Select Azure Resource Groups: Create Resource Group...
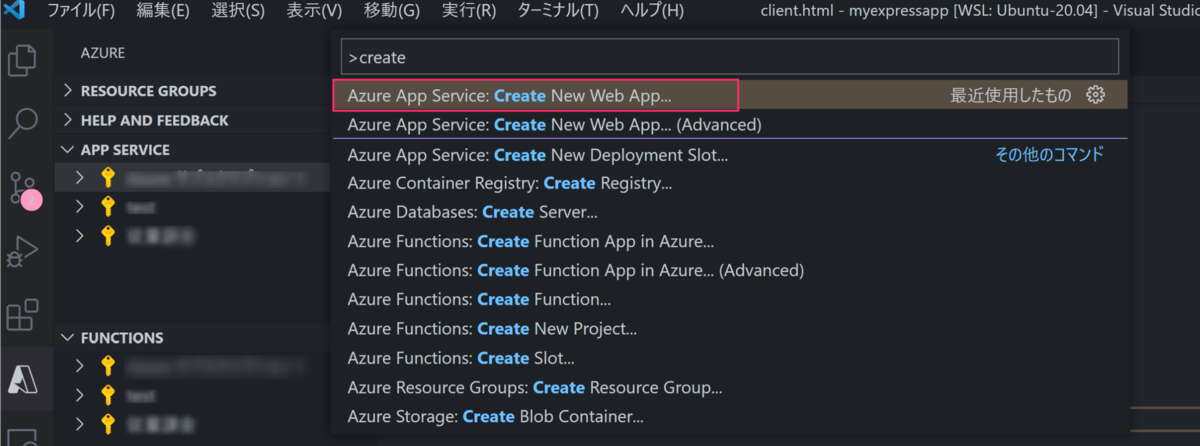Viewport: 1200px width, 446px height. (x=730, y=387)
